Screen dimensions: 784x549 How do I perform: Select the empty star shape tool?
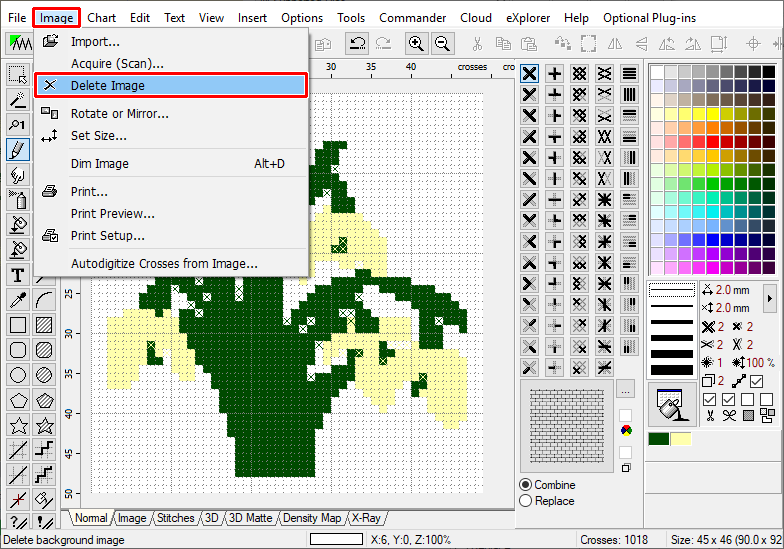18,426
